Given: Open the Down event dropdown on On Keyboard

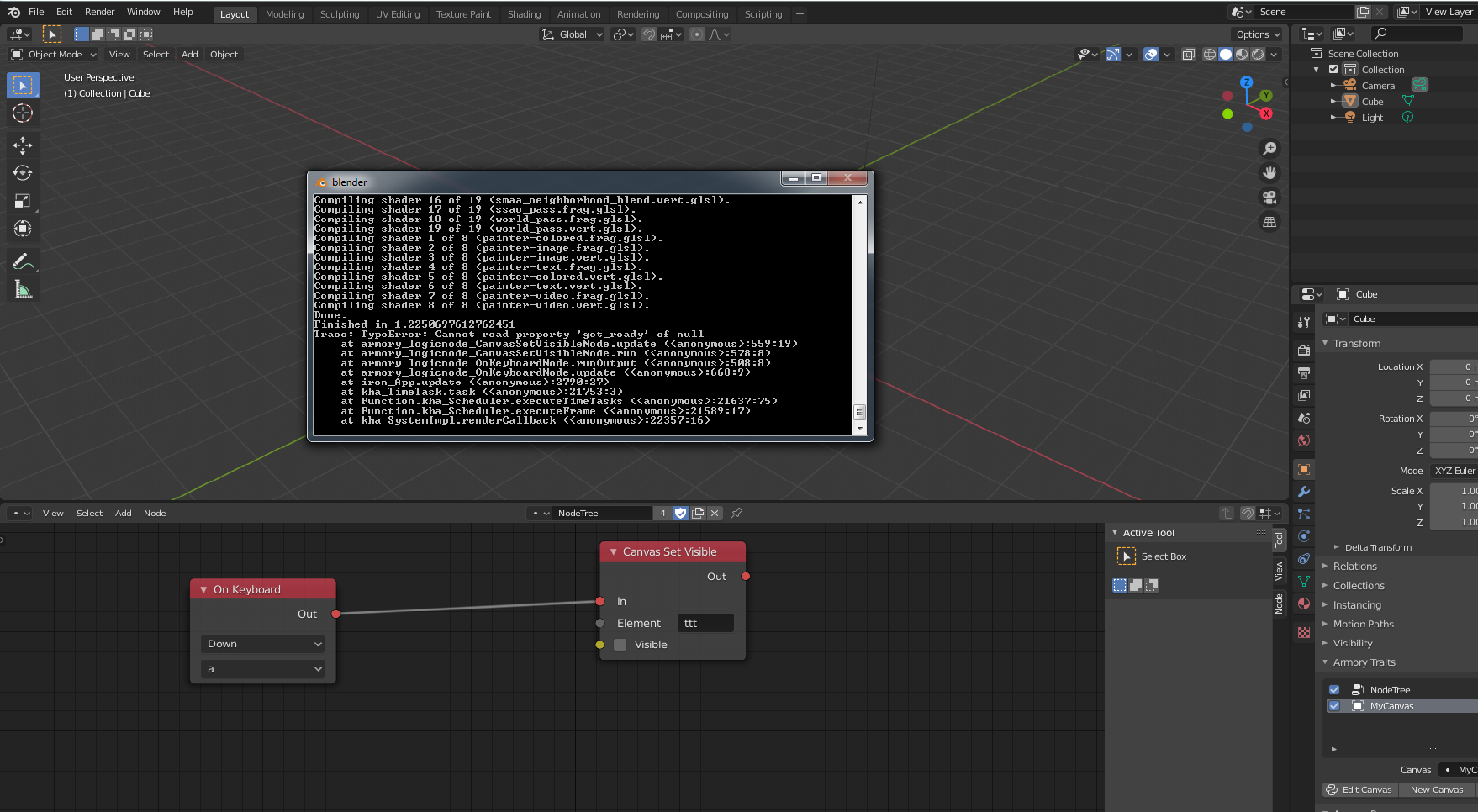Looking at the screenshot, I should coord(263,644).
